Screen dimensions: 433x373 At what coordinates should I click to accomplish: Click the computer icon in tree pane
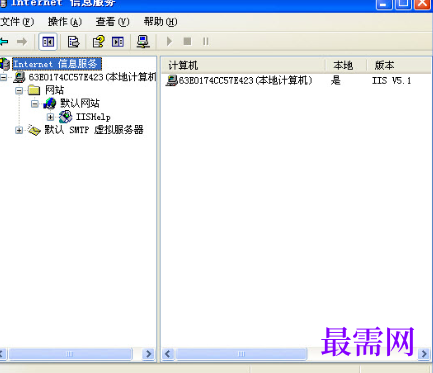click(19, 77)
